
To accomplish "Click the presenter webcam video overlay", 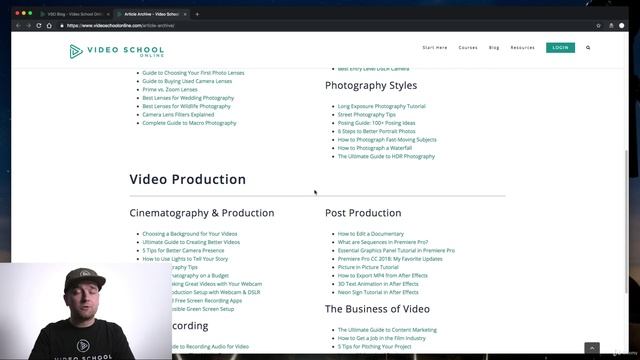I will point(86,311).
